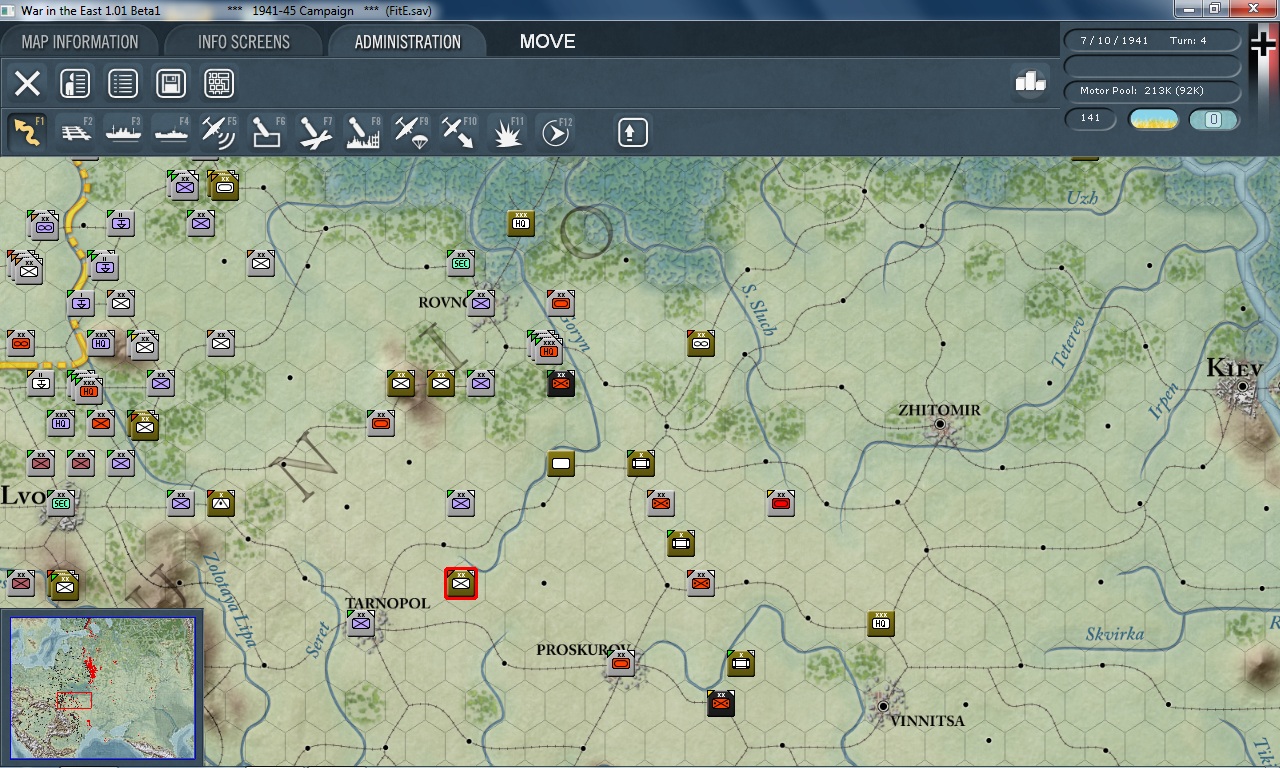Click the X exit icon in administration toolbar
This screenshot has width=1280, height=768.
coord(27,83)
